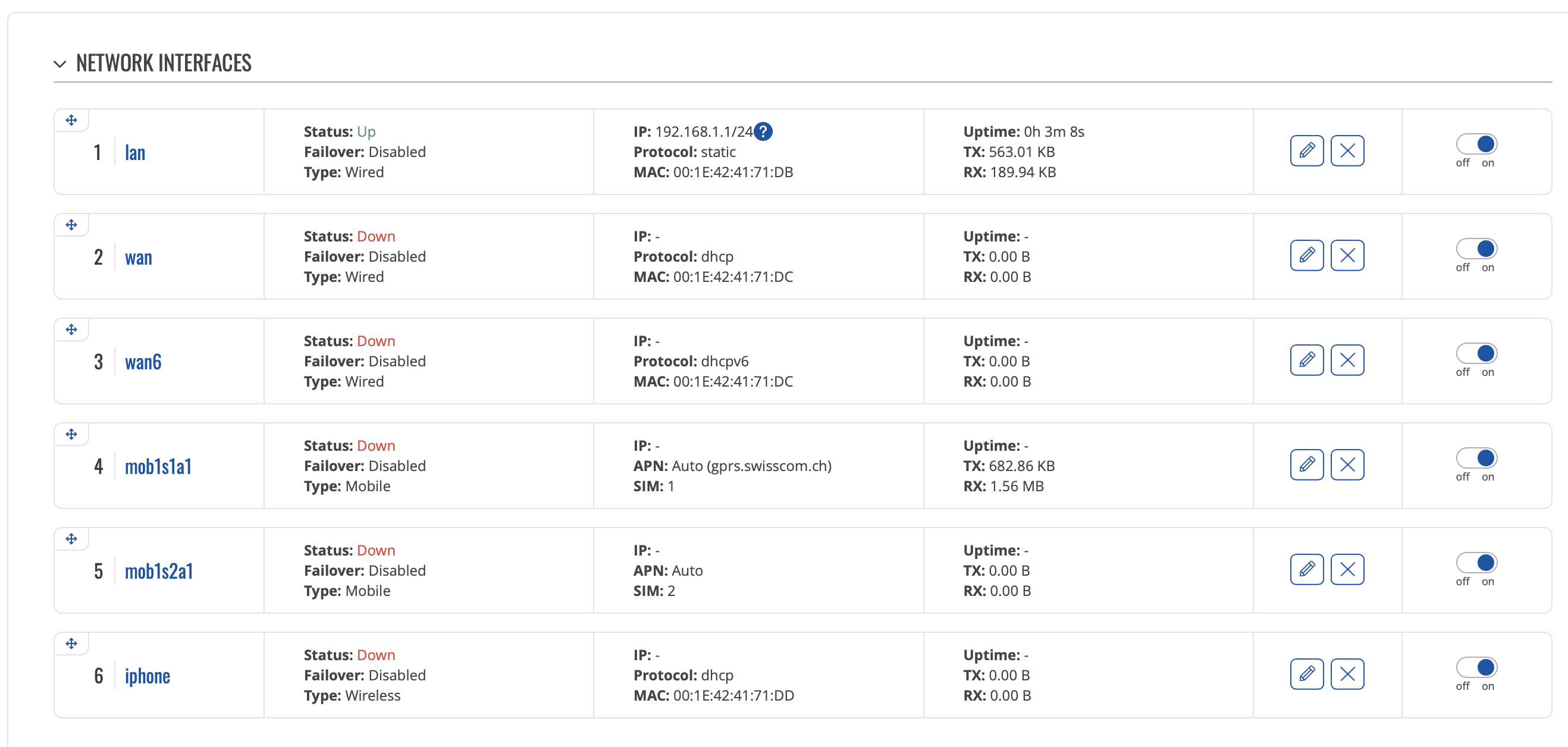Switch off the mob1s1a1 interface toggle
This screenshot has height=747, width=1568.
1476,459
